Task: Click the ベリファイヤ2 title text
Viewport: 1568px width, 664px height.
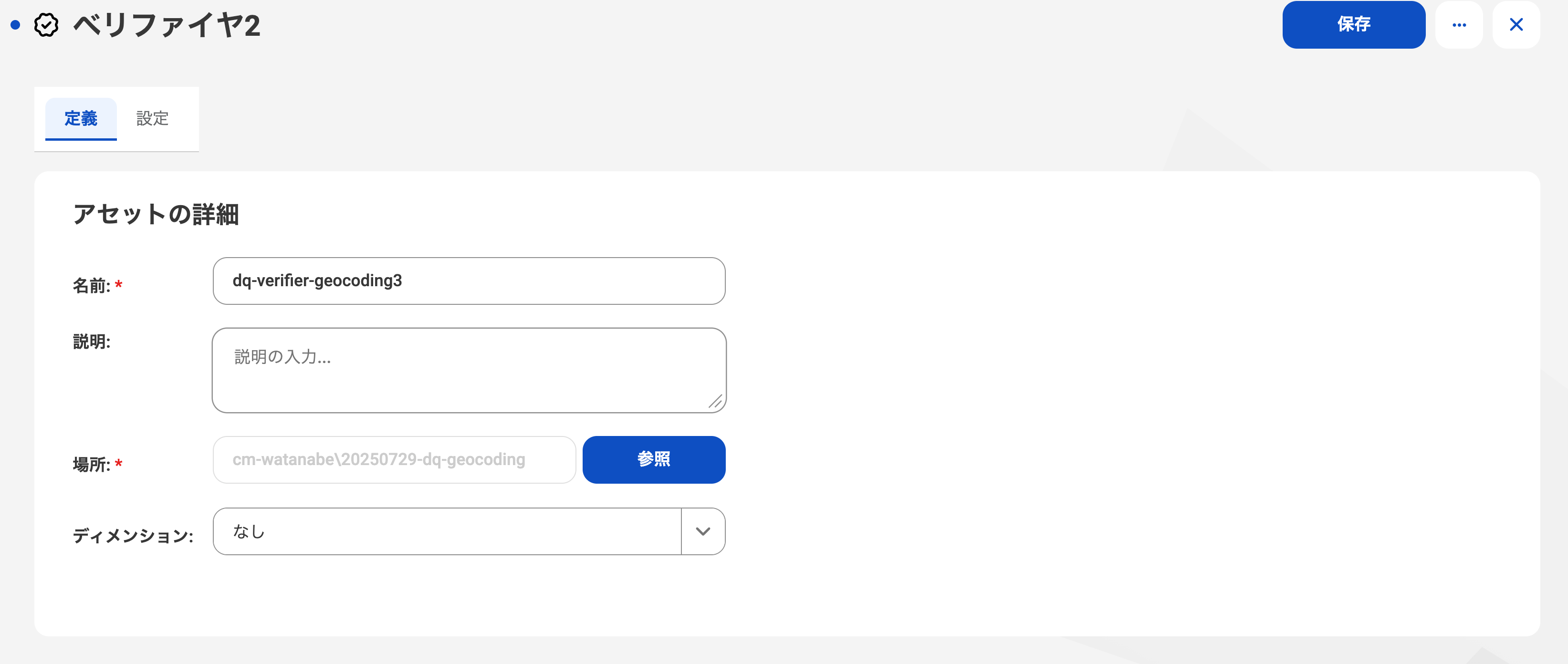Action: click(167, 26)
